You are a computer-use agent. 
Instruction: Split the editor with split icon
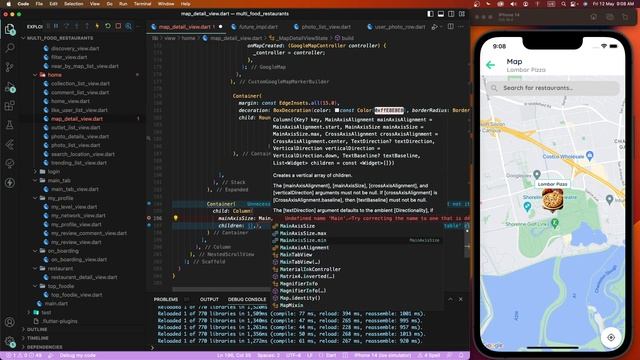(451, 27)
